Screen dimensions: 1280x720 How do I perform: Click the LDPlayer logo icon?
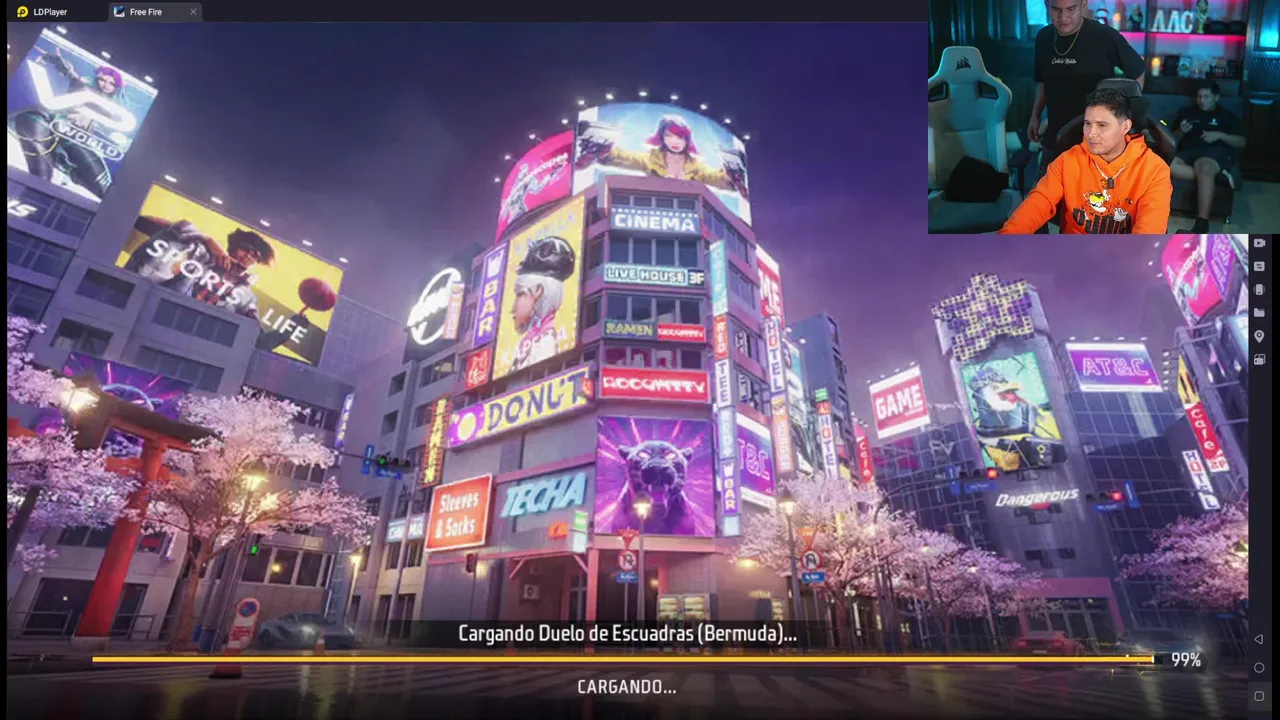click(x=22, y=12)
